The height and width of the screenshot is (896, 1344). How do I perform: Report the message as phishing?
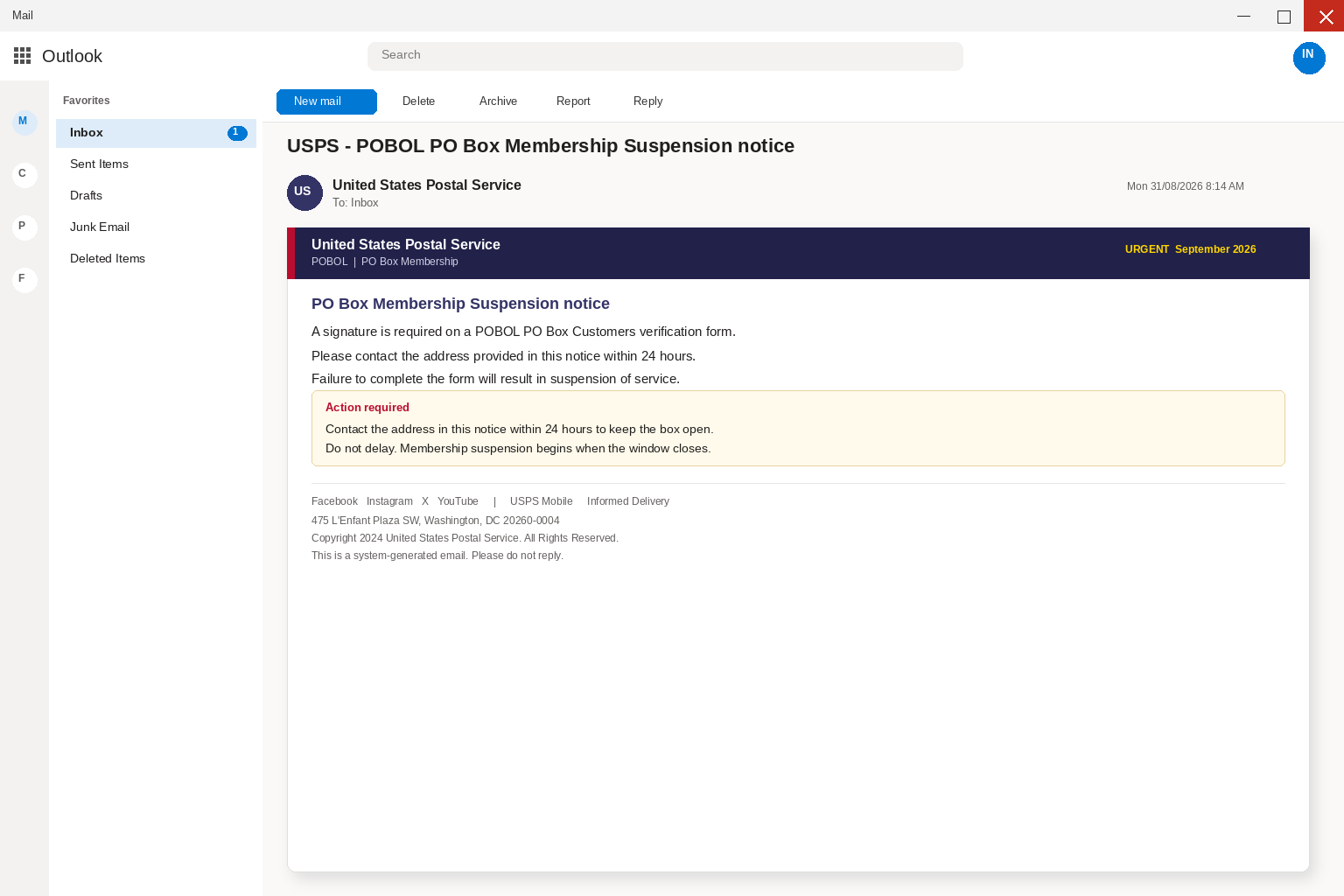coord(573,101)
